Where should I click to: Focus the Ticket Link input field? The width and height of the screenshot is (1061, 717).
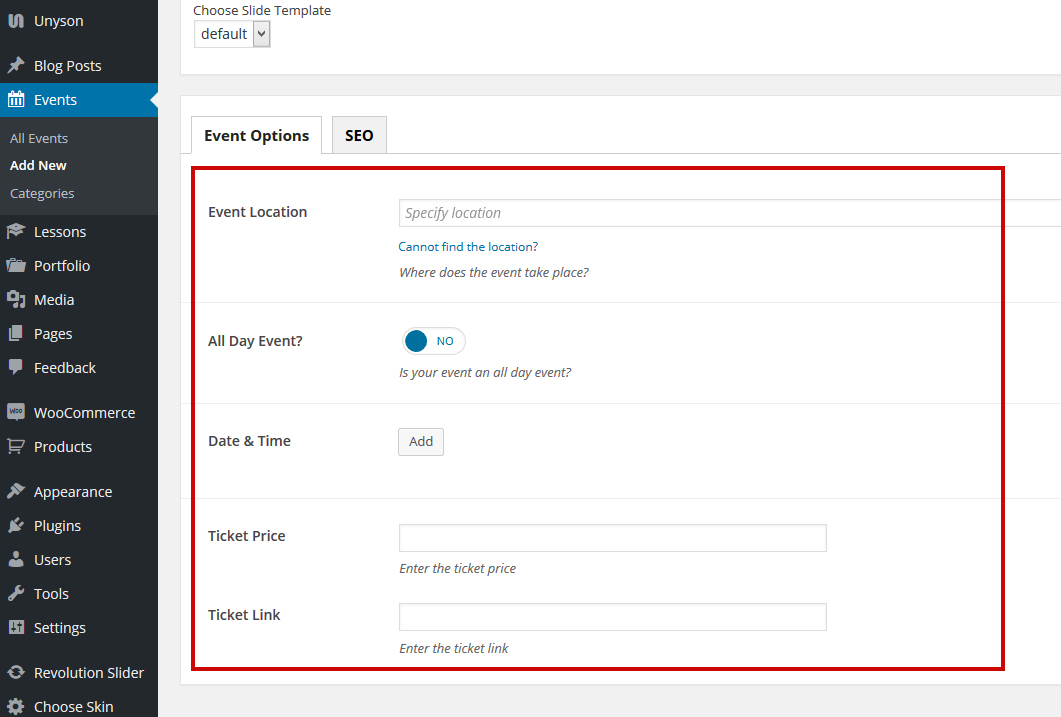click(x=612, y=617)
